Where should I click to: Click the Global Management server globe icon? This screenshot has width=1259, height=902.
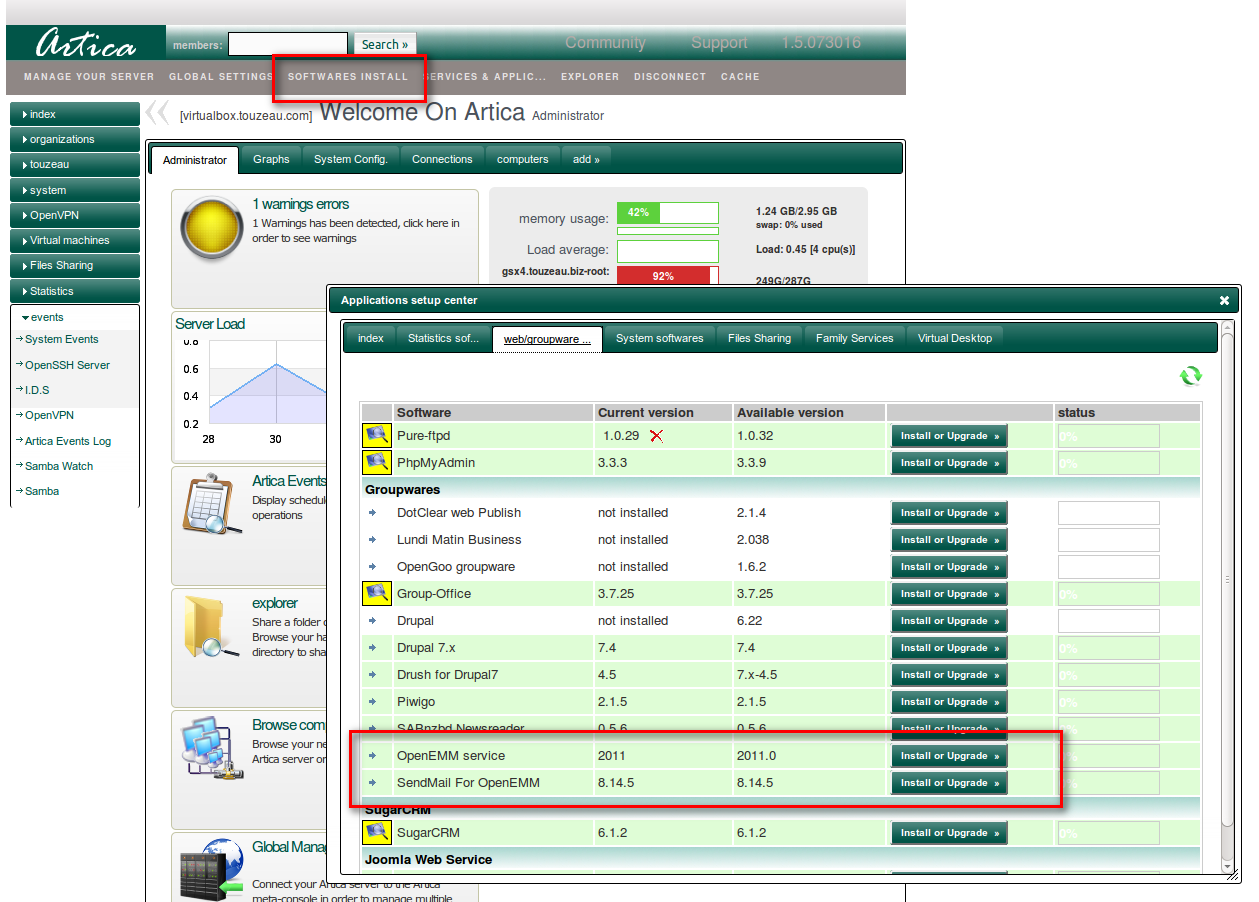(212, 870)
